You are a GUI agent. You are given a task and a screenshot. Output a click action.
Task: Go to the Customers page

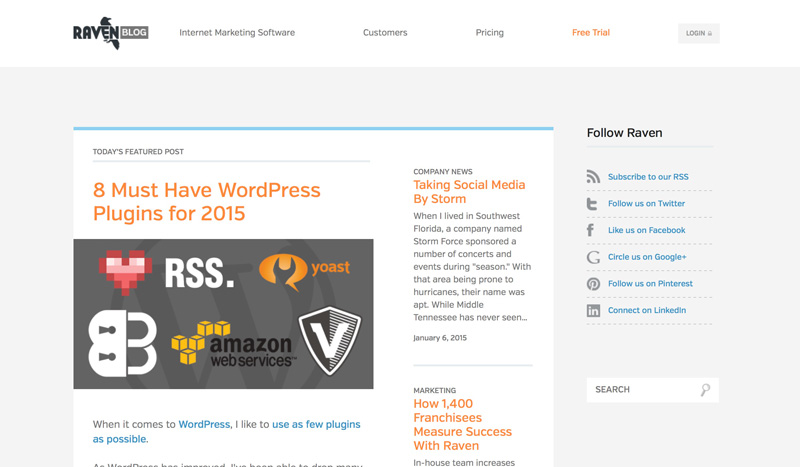coord(385,33)
